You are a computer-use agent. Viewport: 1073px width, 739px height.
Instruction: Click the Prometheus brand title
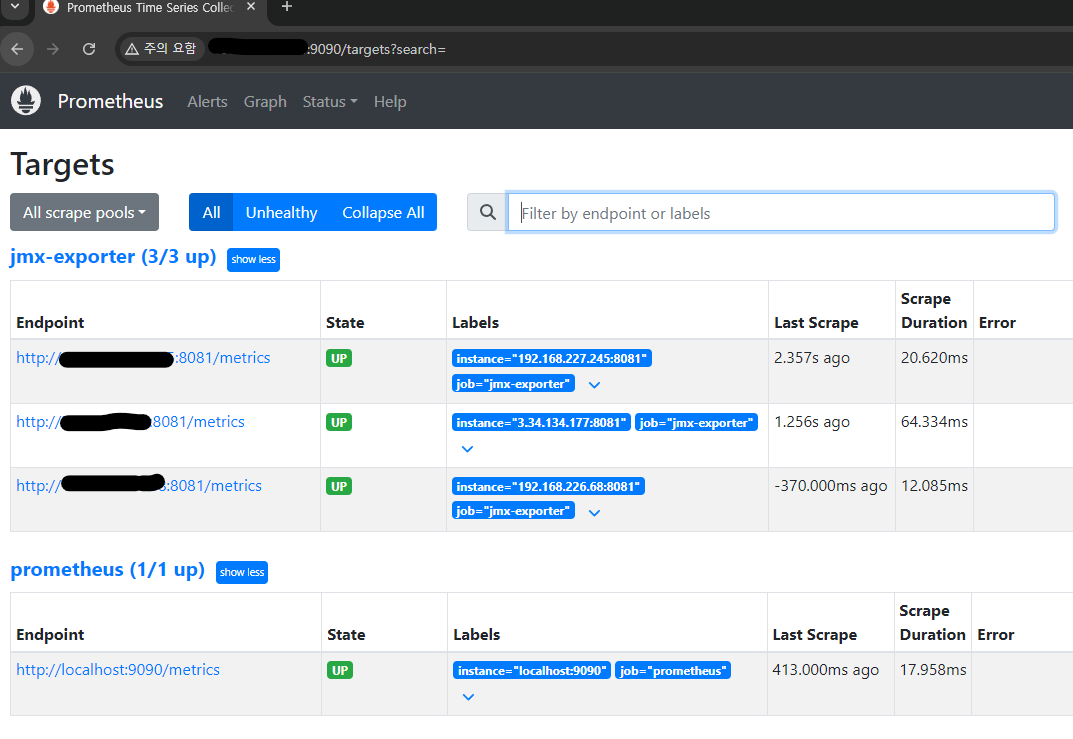pos(110,101)
